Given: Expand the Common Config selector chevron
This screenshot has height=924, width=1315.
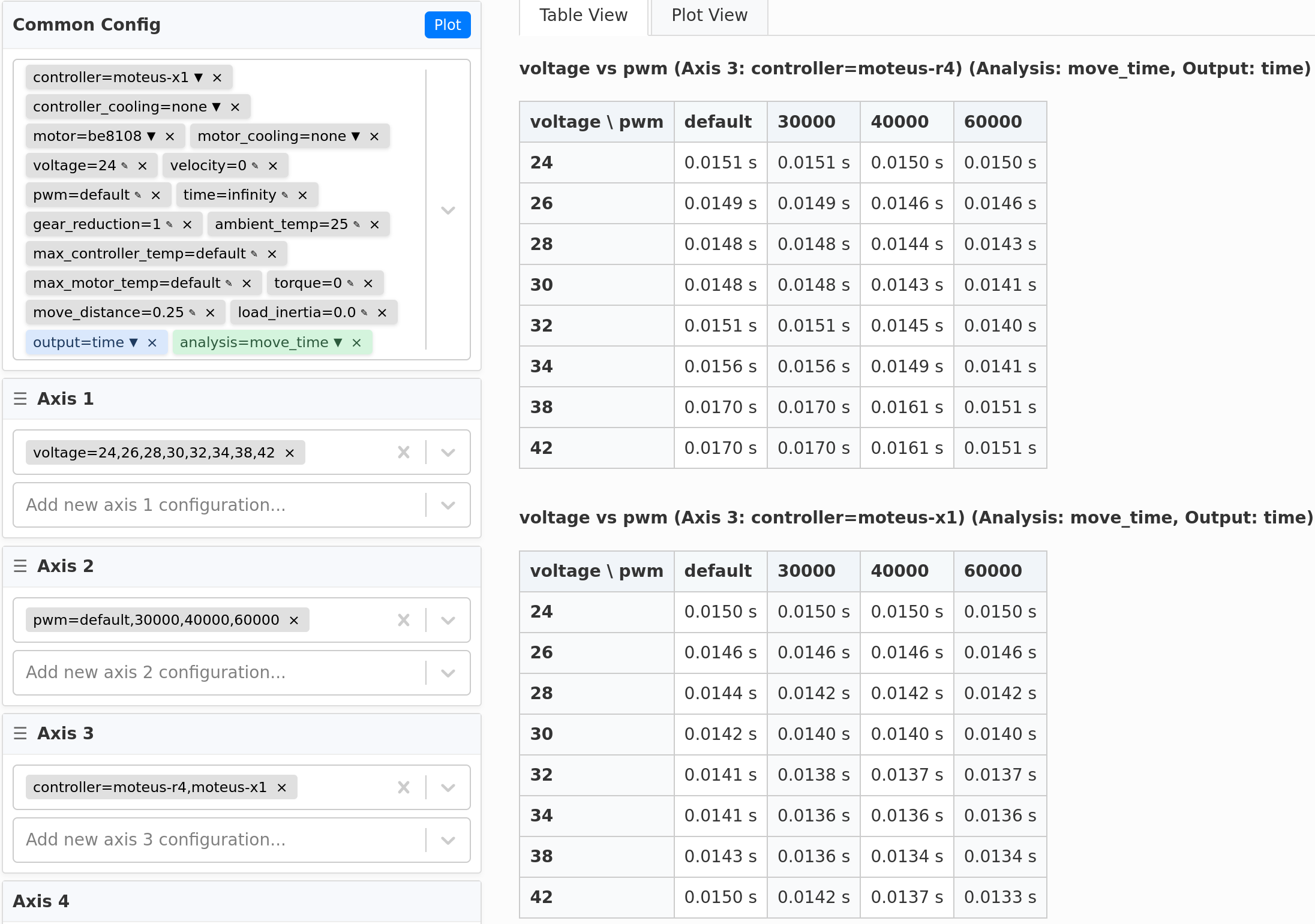Looking at the screenshot, I should pos(448,210).
